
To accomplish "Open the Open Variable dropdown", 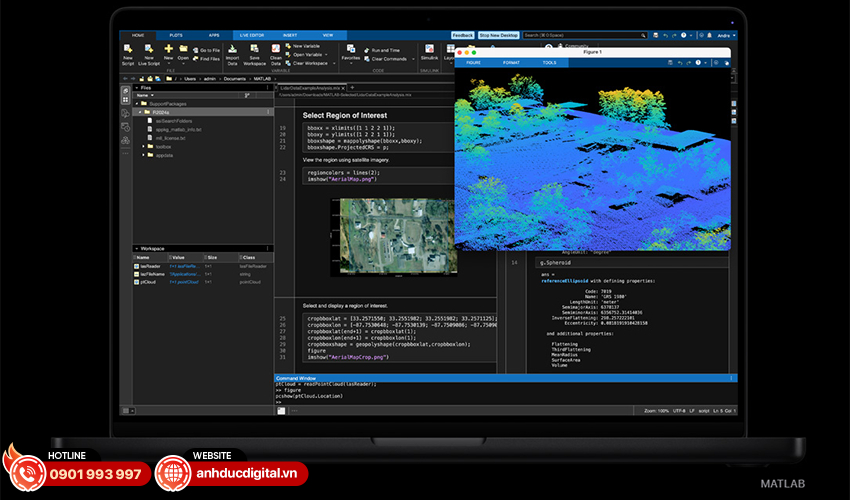I will (x=328, y=54).
